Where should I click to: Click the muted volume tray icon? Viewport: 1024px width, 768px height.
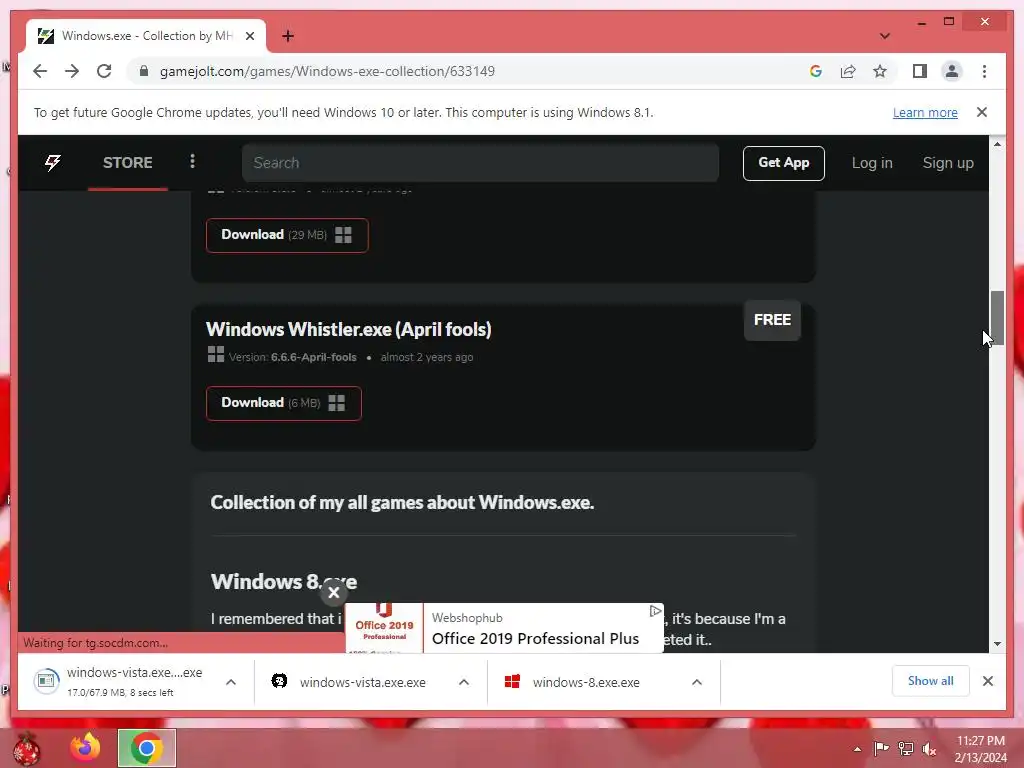(x=929, y=749)
